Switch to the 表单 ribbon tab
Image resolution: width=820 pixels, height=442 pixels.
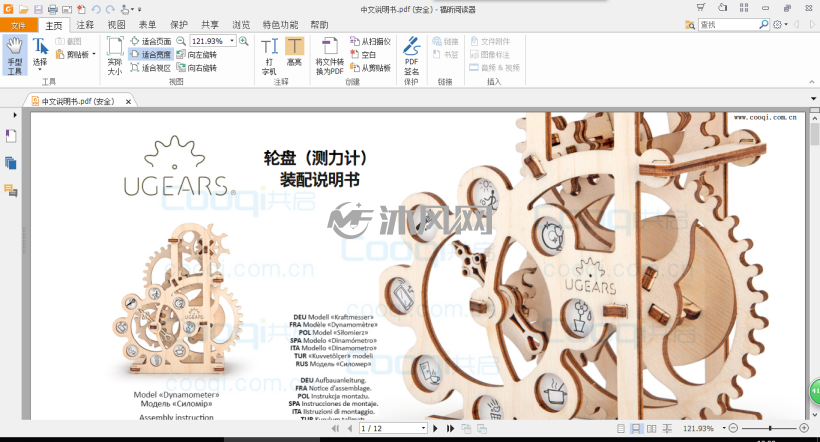click(x=147, y=25)
